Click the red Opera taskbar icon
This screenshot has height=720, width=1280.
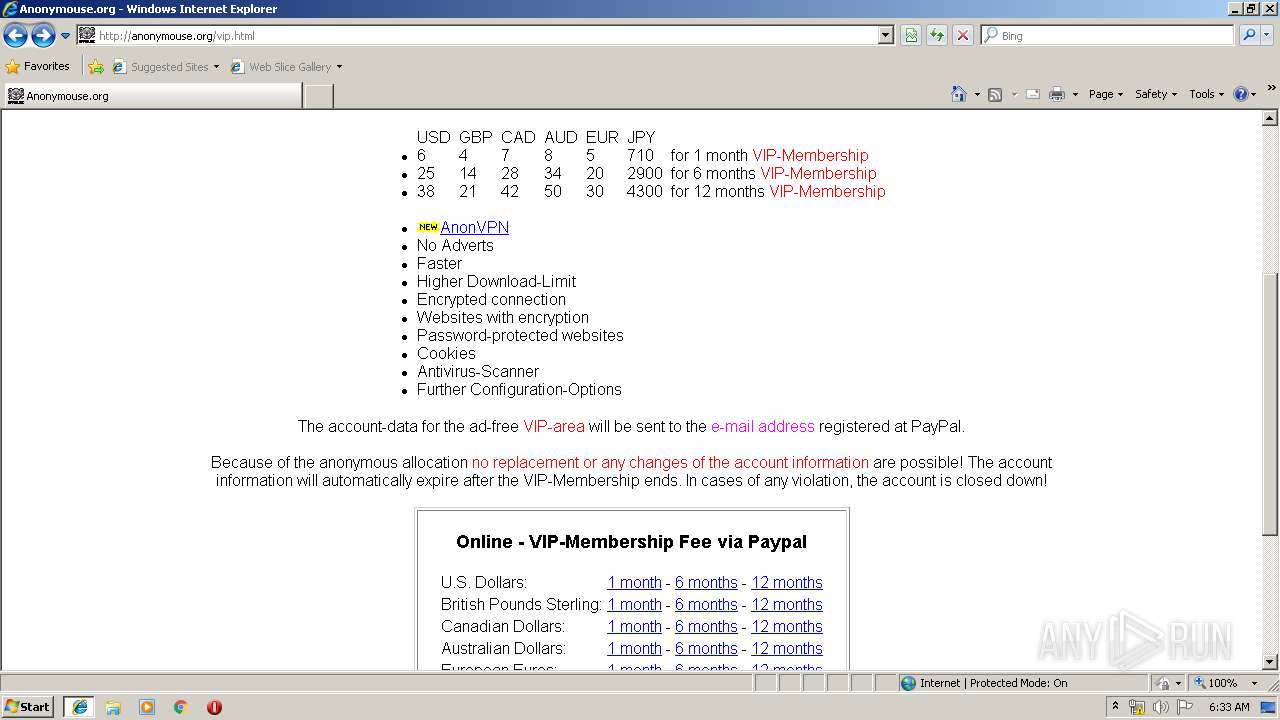(214, 707)
